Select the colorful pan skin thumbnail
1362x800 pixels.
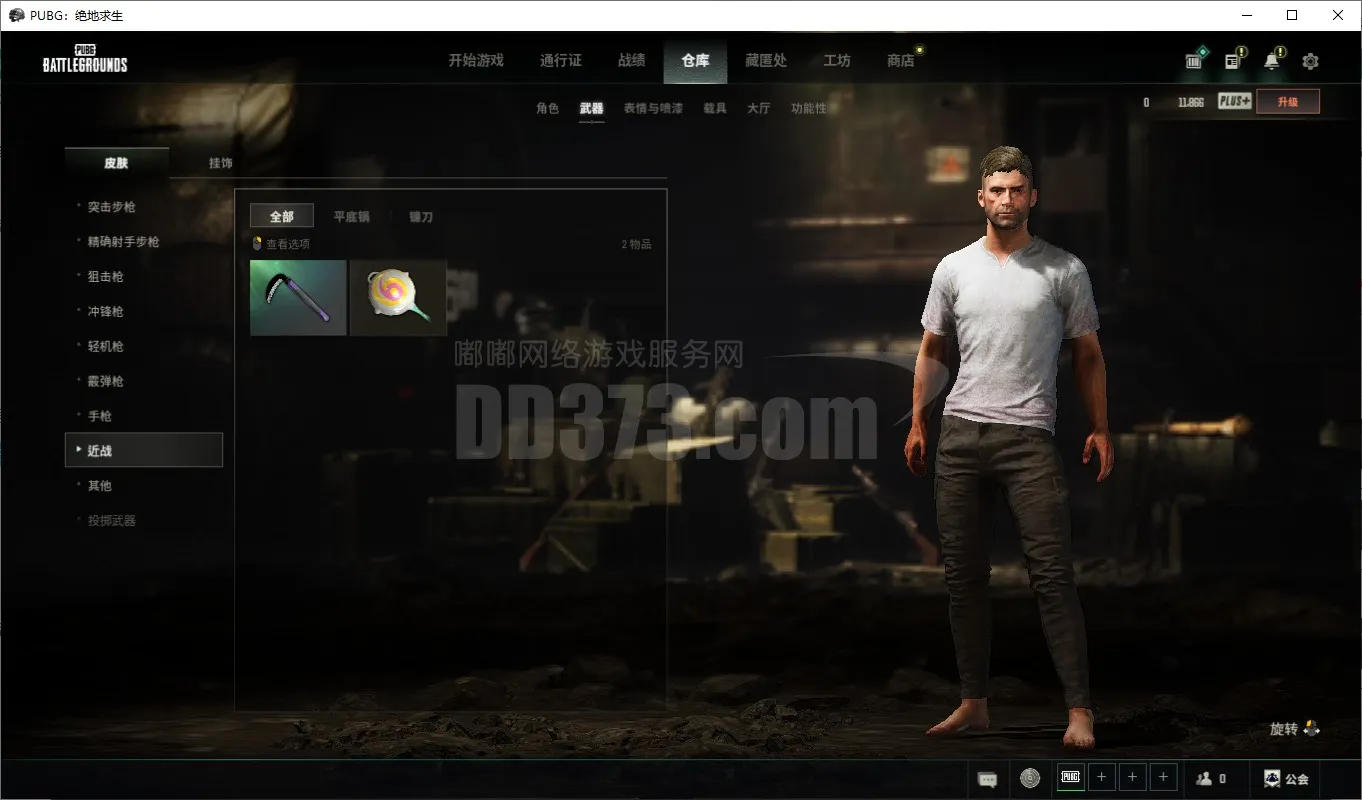398,298
